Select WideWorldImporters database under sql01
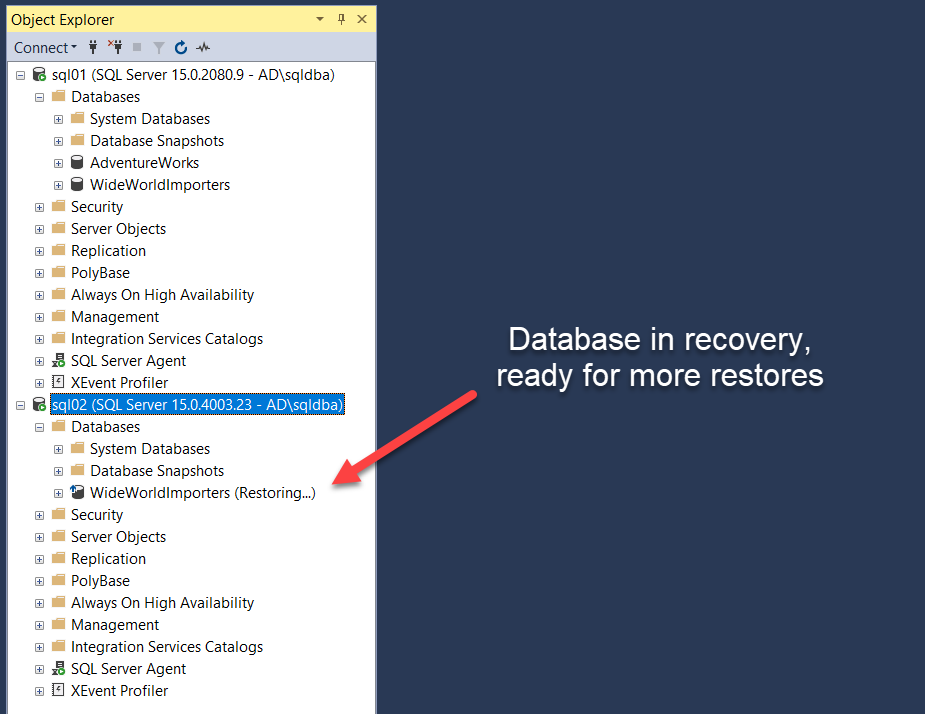The height and width of the screenshot is (714, 925). tap(160, 185)
